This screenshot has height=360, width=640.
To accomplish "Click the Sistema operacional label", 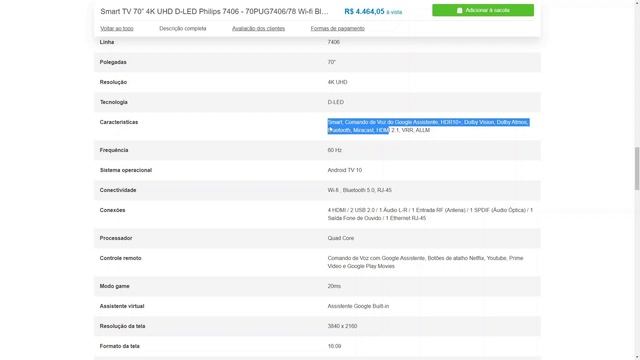I will click(x=126, y=170).
